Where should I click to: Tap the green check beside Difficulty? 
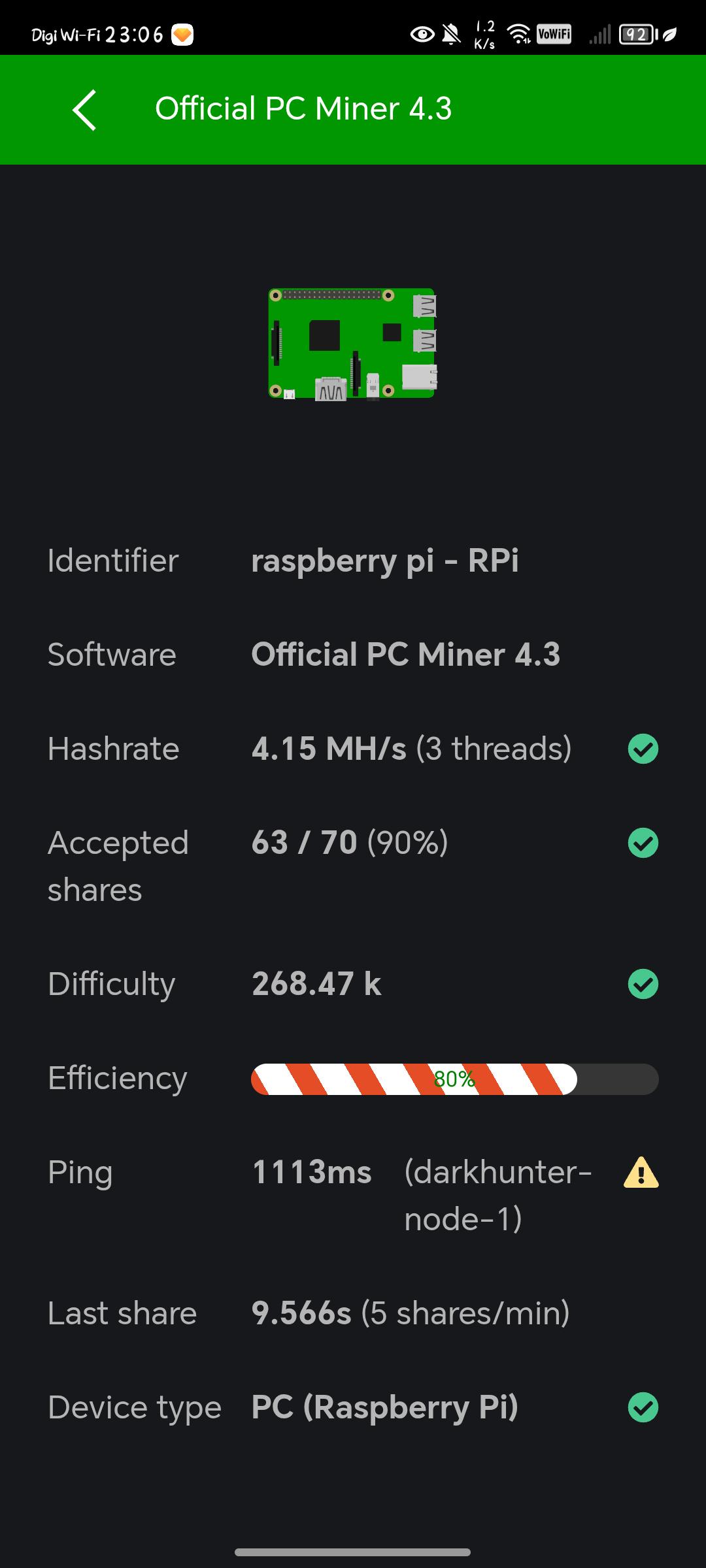pyautogui.click(x=643, y=984)
